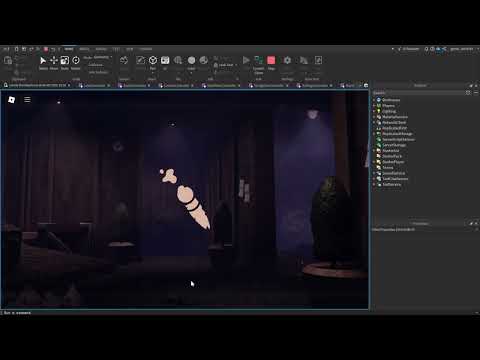Open Game Settings gear icon

[287, 60]
